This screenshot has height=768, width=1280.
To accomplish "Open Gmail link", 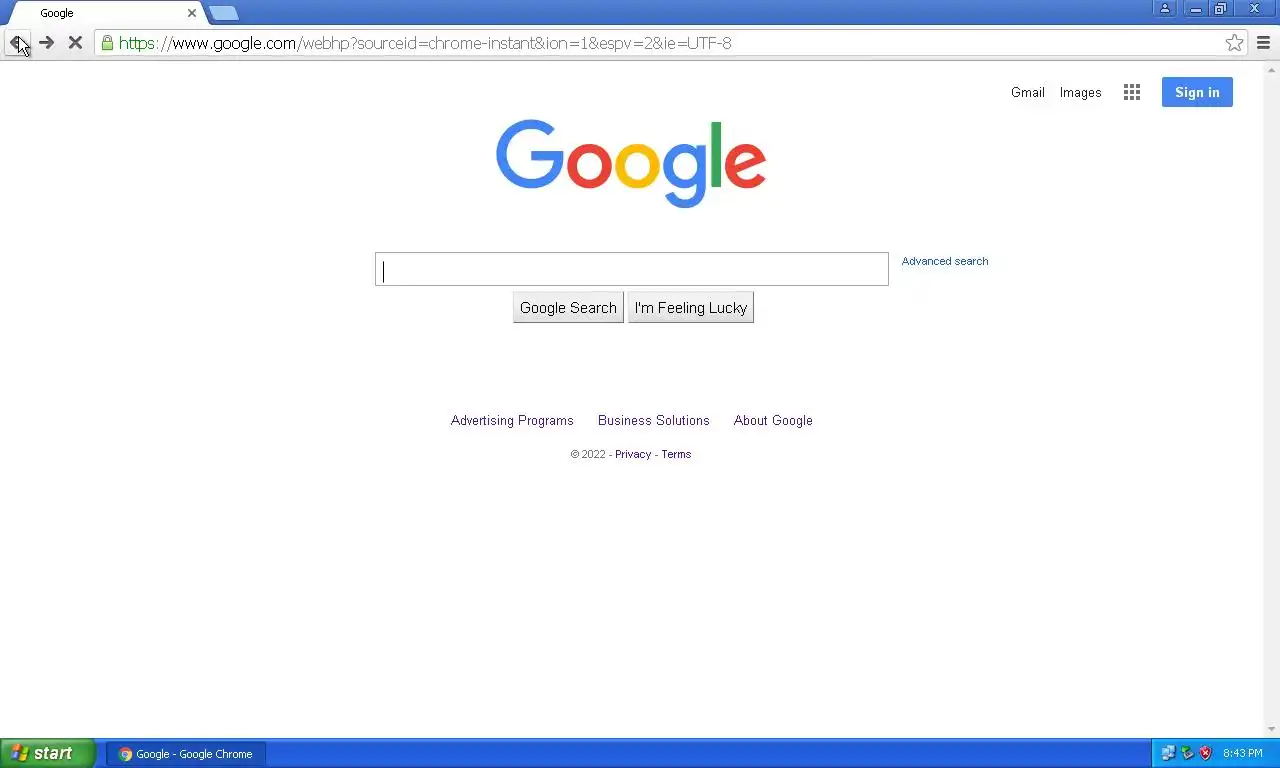I will pos(1027,92).
